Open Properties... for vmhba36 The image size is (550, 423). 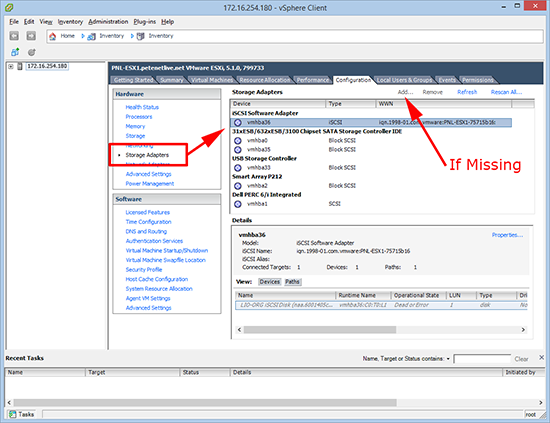507,235
